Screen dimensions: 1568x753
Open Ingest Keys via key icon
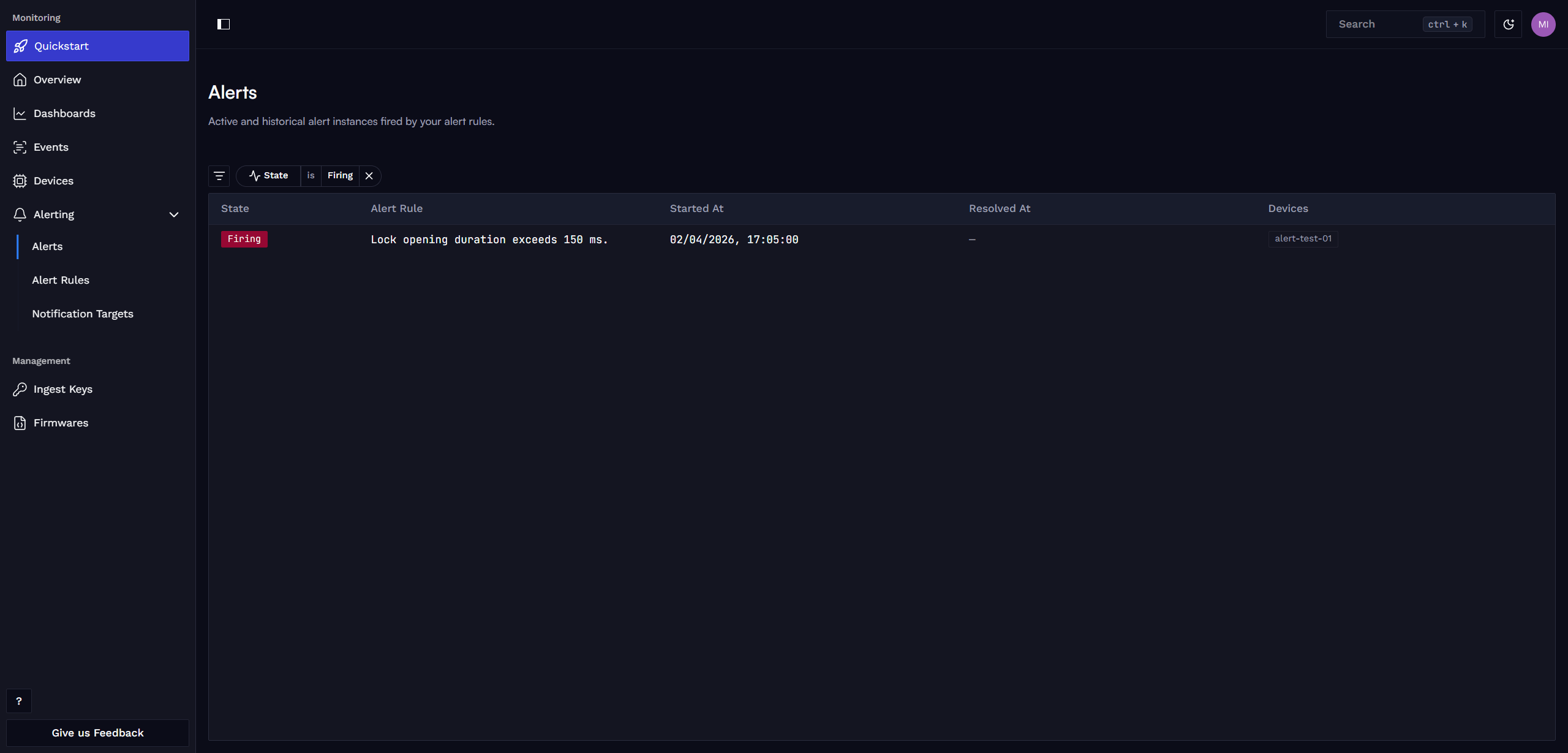click(20, 389)
